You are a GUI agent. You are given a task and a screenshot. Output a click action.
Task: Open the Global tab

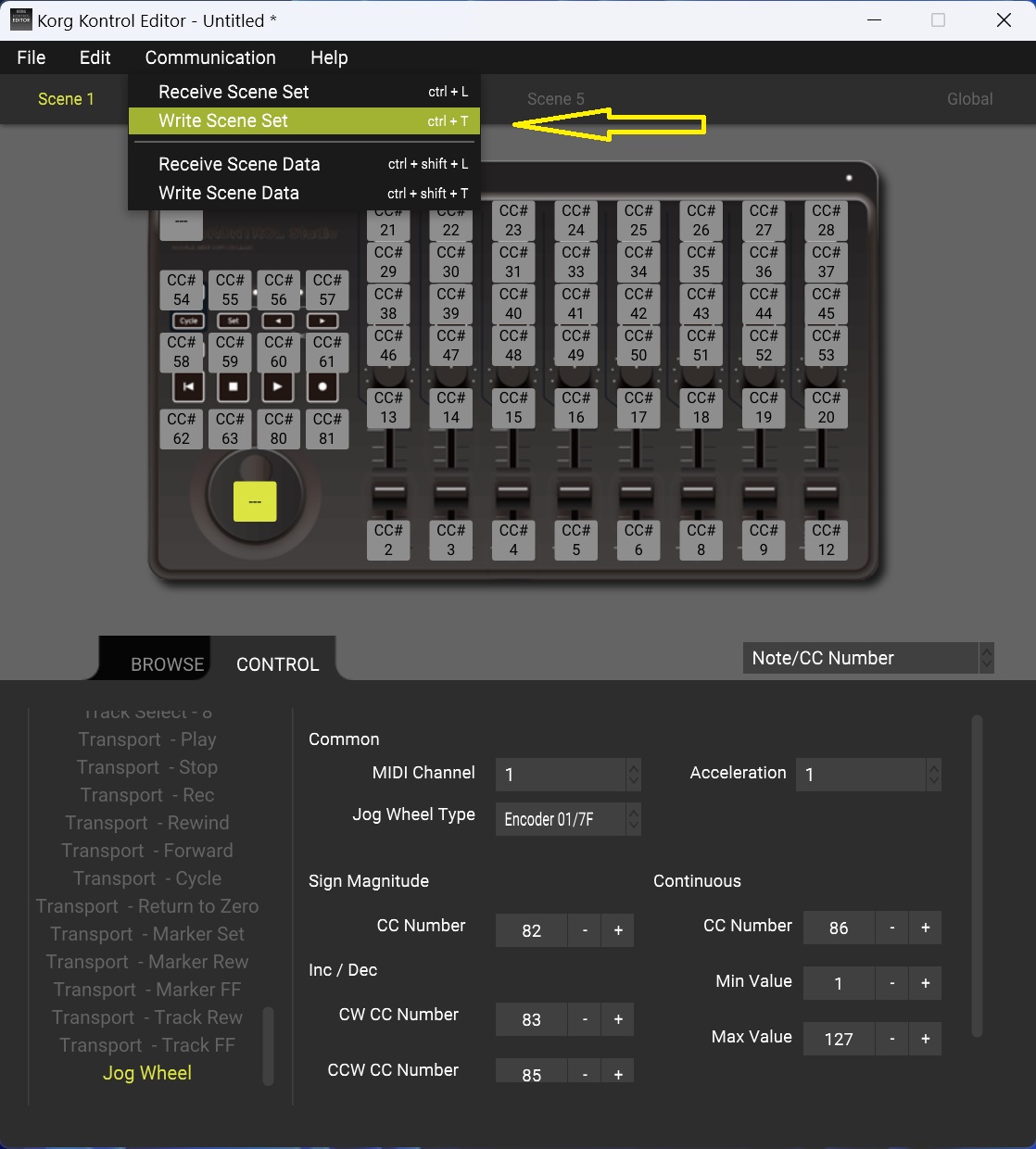[x=970, y=99]
